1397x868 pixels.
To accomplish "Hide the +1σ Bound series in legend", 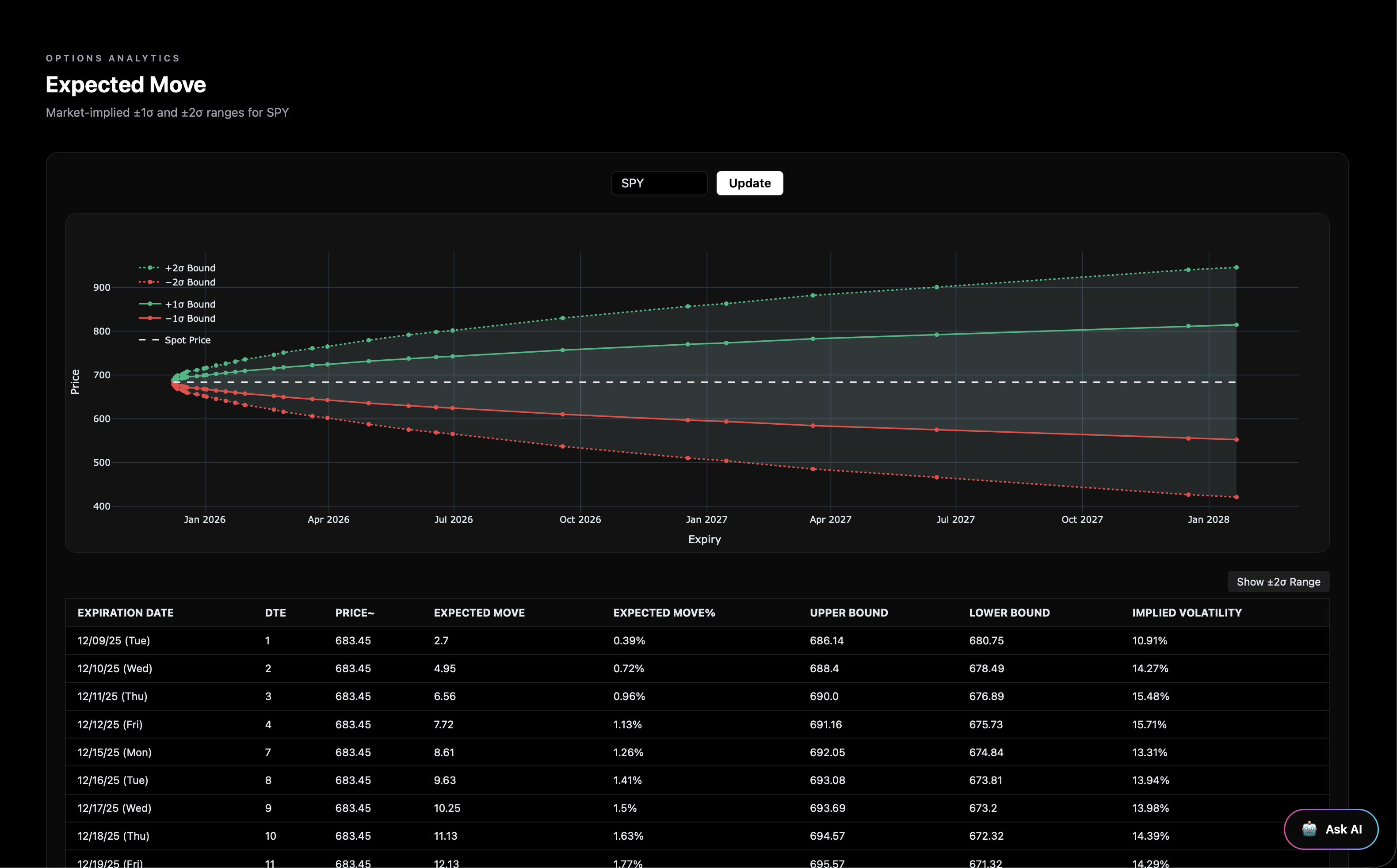I will (x=190, y=304).
